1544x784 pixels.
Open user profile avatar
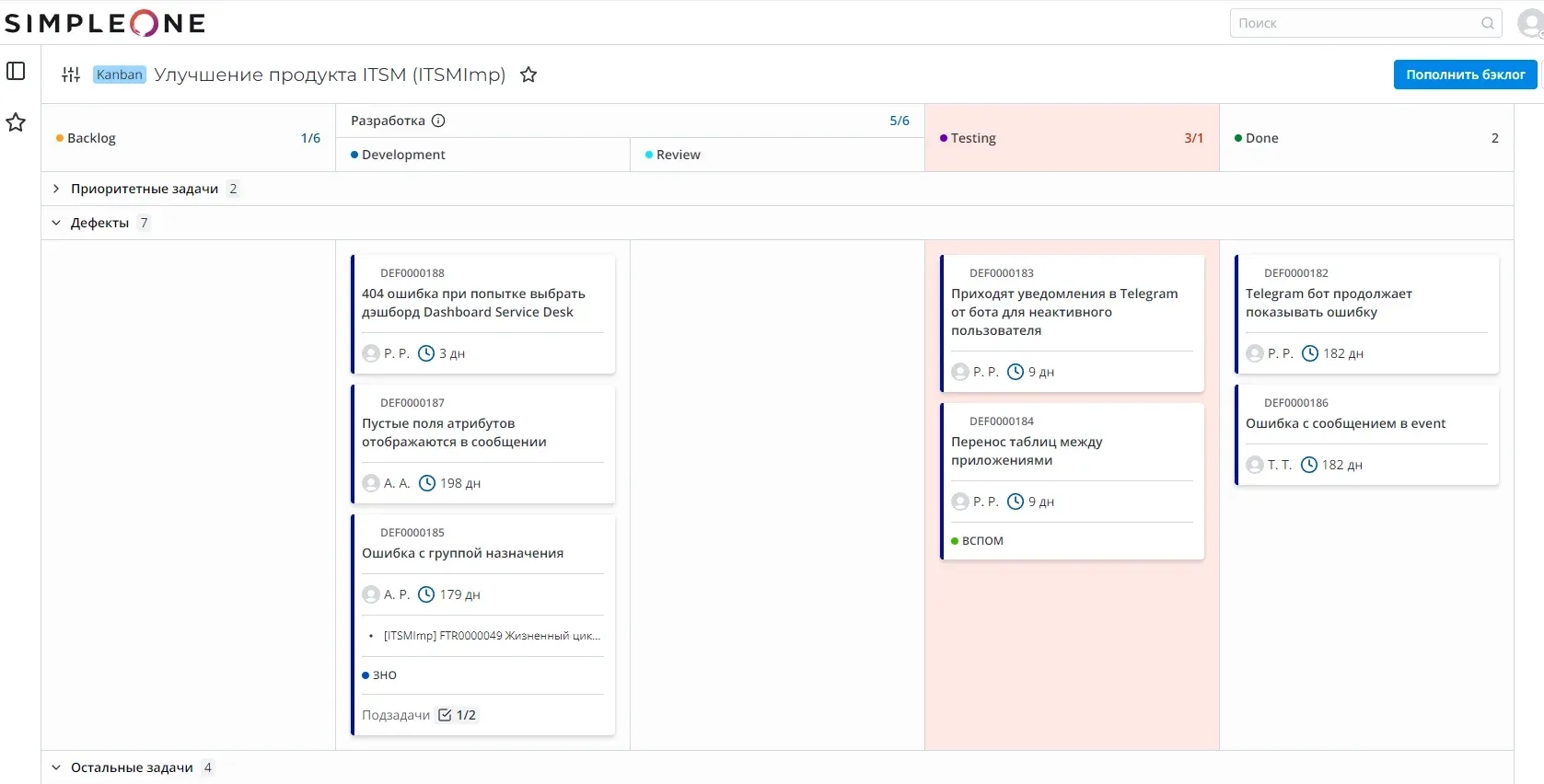[x=1530, y=23]
